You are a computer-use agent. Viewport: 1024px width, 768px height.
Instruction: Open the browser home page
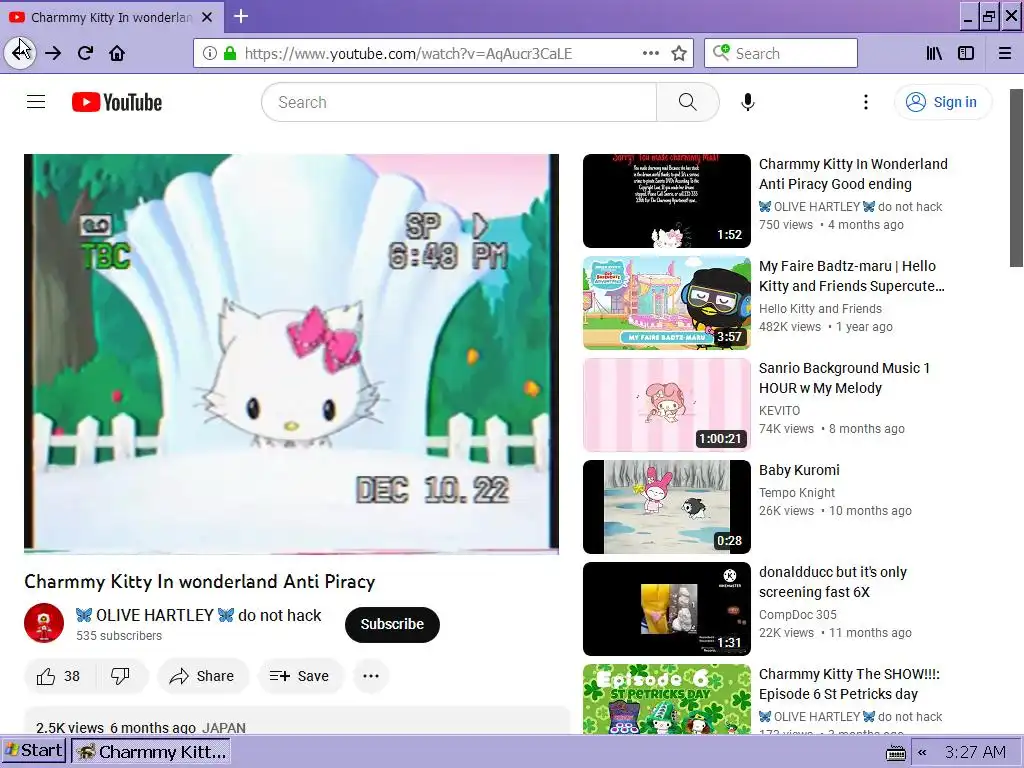(117, 53)
